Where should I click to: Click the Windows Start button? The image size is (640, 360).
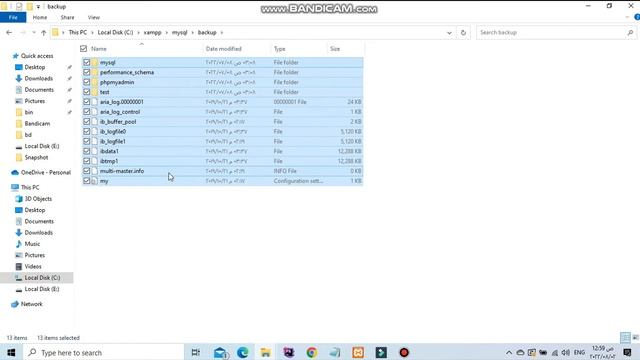11,352
